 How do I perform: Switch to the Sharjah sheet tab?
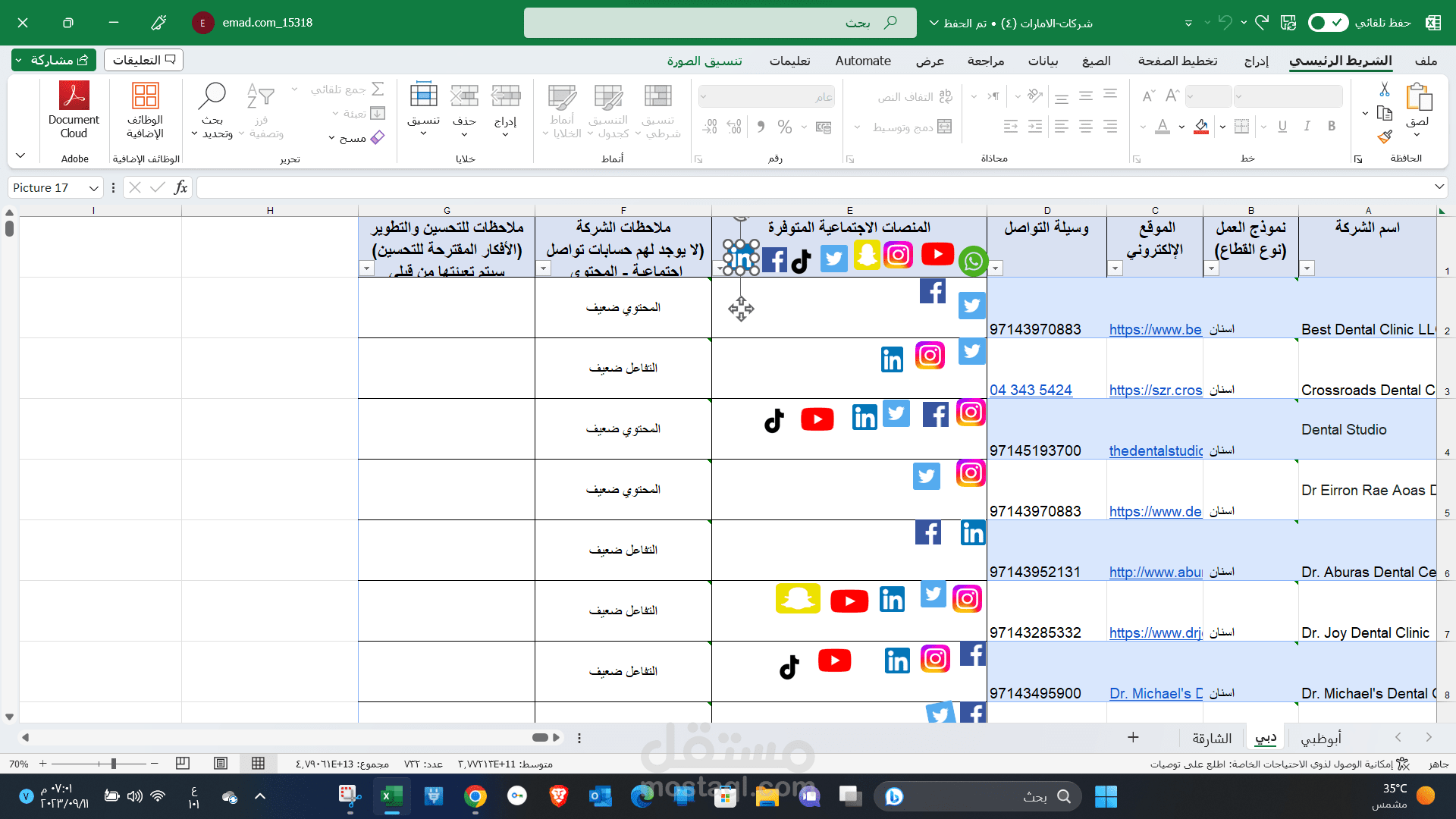[x=1211, y=738]
